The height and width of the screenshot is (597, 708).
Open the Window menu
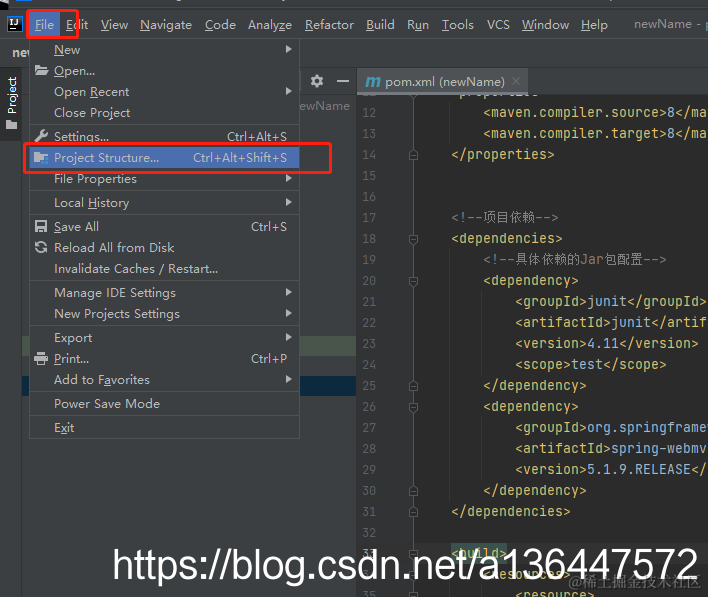(x=545, y=24)
